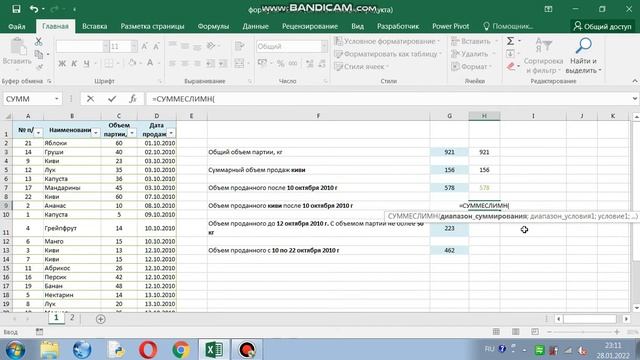Screen dimensions: 640x360
Task: Cancel formula entry with X icon
Action: tap(91, 99)
